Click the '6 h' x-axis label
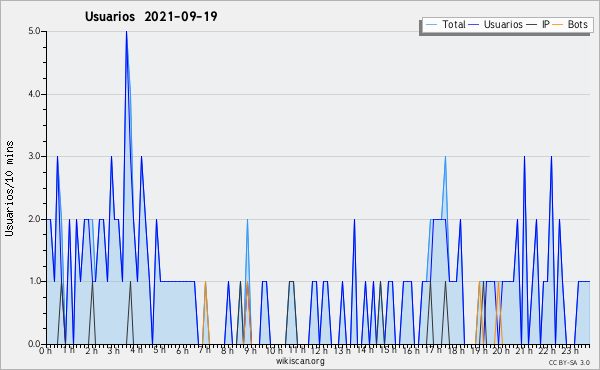The width and height of the screenshot is (600, 370). [182, 351]
